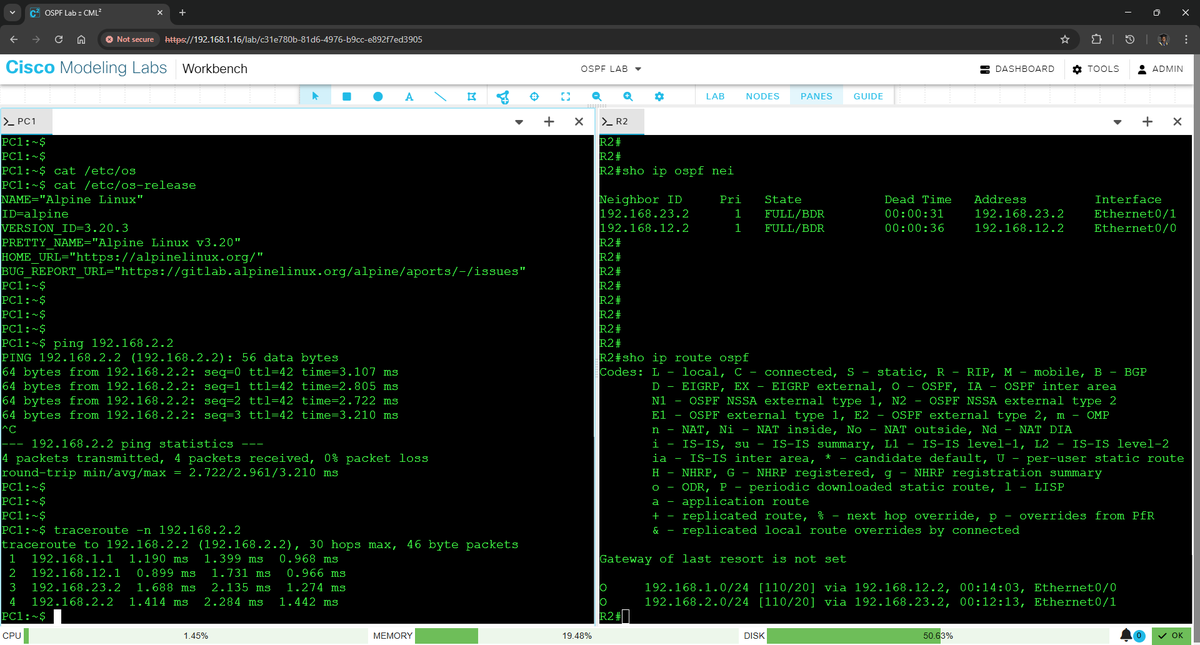Go back to the previous page
Viewport: 1200px width, 645px height.
coord(12,39)
